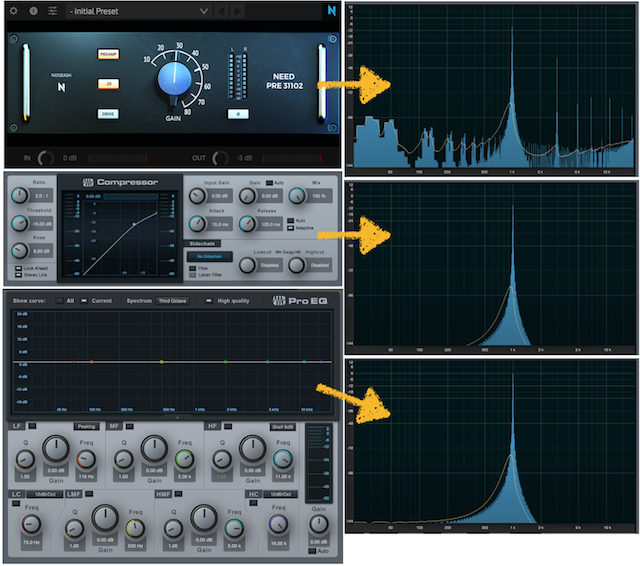Toggle the PREAMP button
This screenshot has height=566, width=640.
click(108, 54)
